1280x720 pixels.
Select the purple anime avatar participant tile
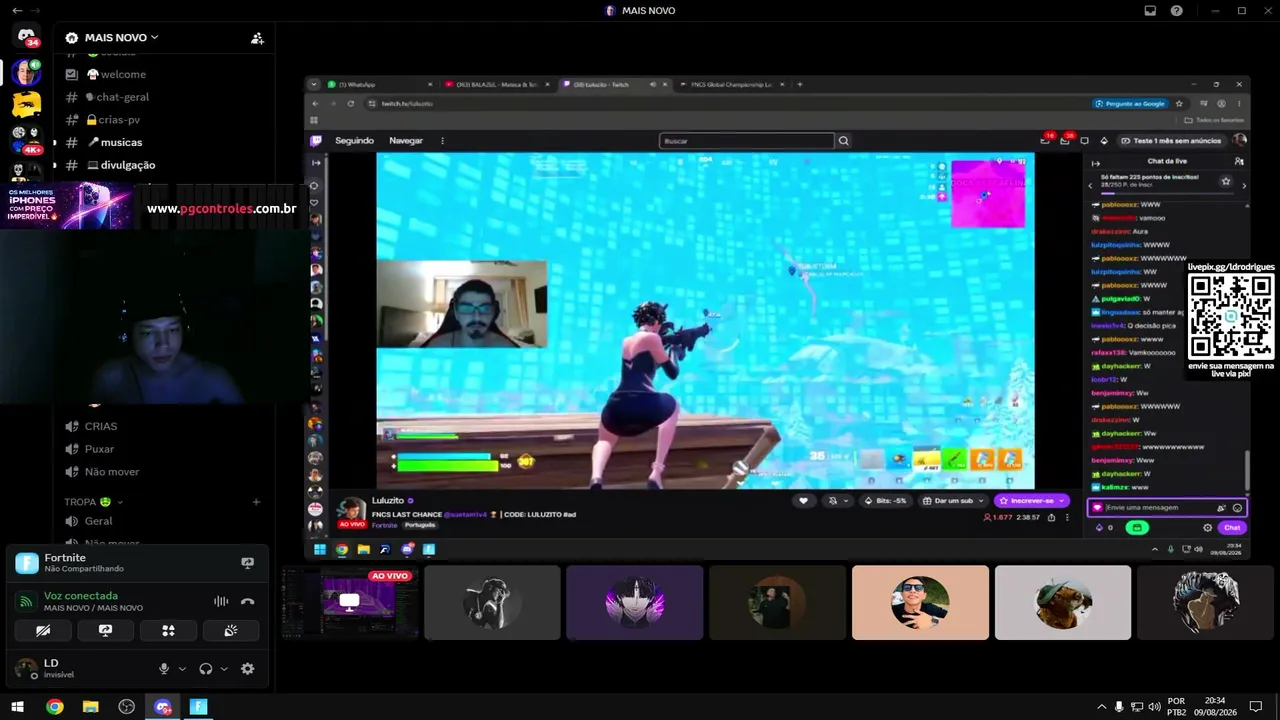(635, 603)
